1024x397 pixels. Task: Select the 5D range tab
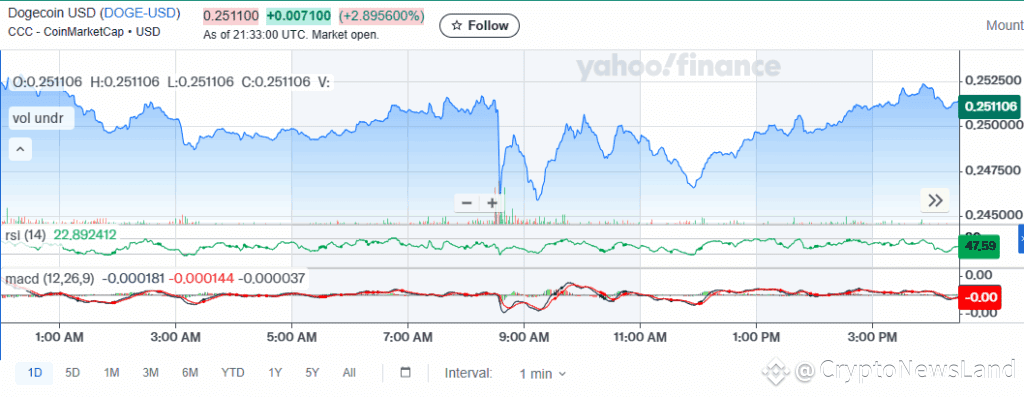tap(72, 373)
